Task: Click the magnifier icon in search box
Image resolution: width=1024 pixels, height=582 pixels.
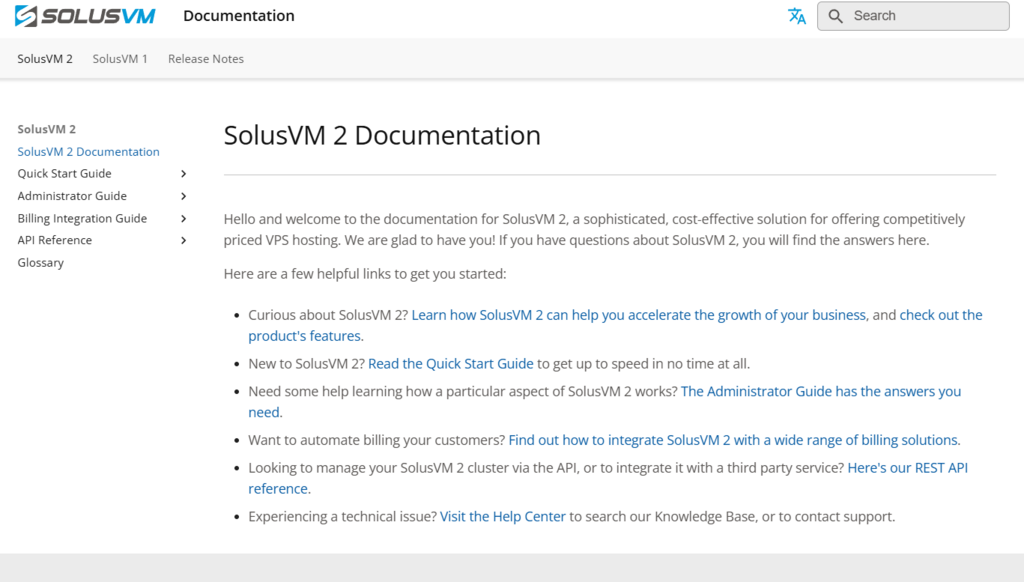Action: (836, 16)
